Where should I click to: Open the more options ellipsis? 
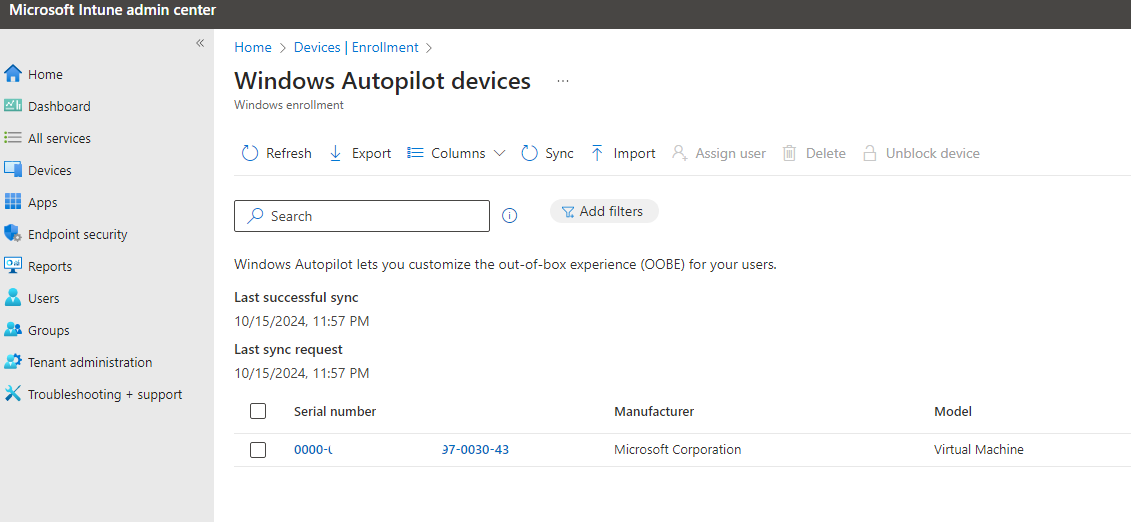(x=563, y=81)
